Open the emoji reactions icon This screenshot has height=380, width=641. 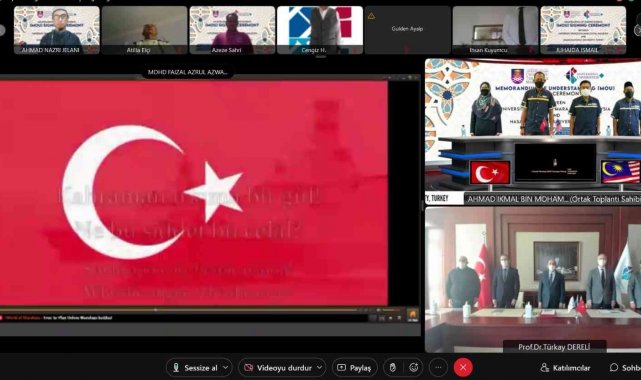[x=414, y=368]
